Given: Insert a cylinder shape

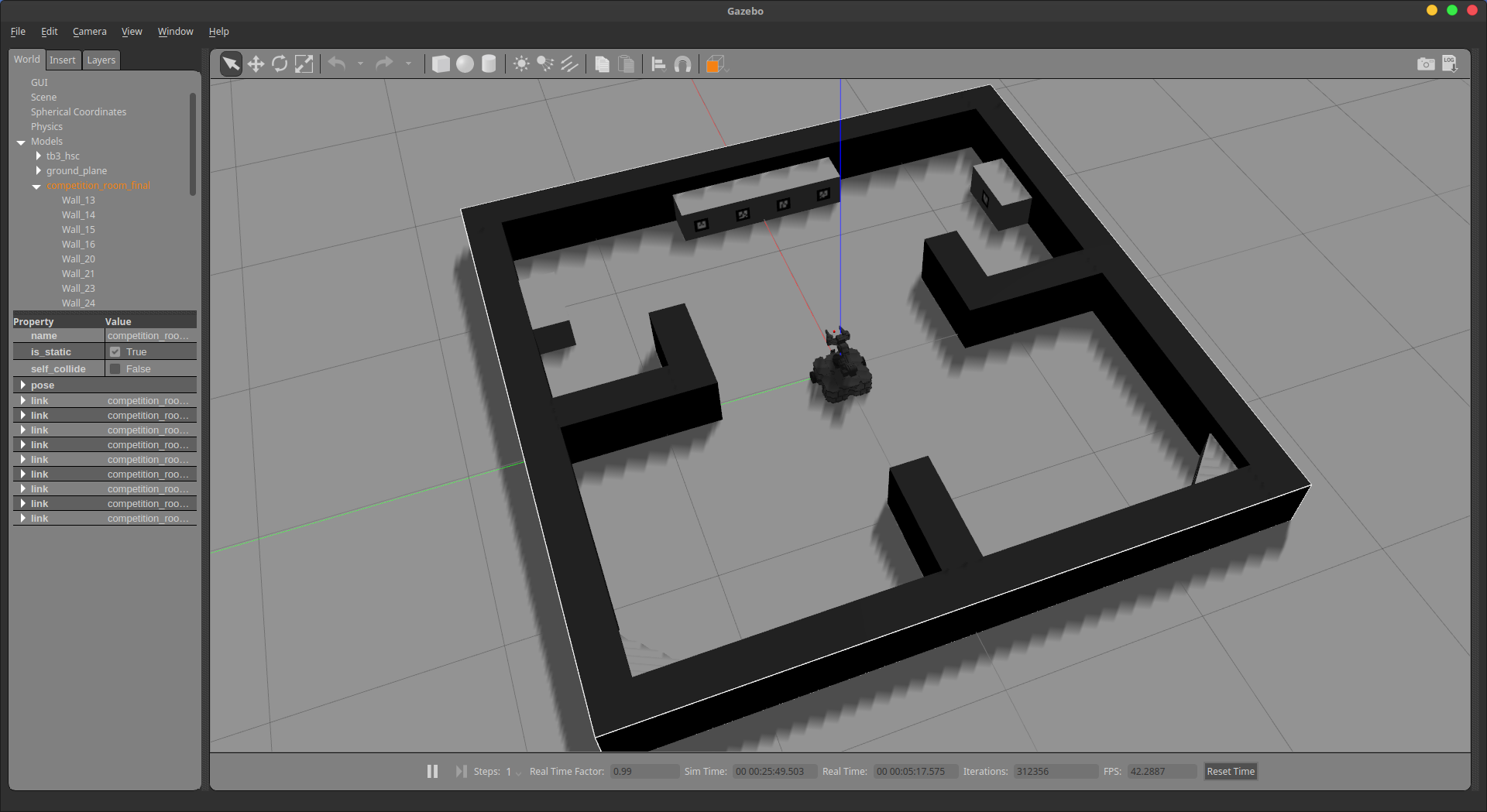Looking at the screenshot, I should (x=489, y=64).
